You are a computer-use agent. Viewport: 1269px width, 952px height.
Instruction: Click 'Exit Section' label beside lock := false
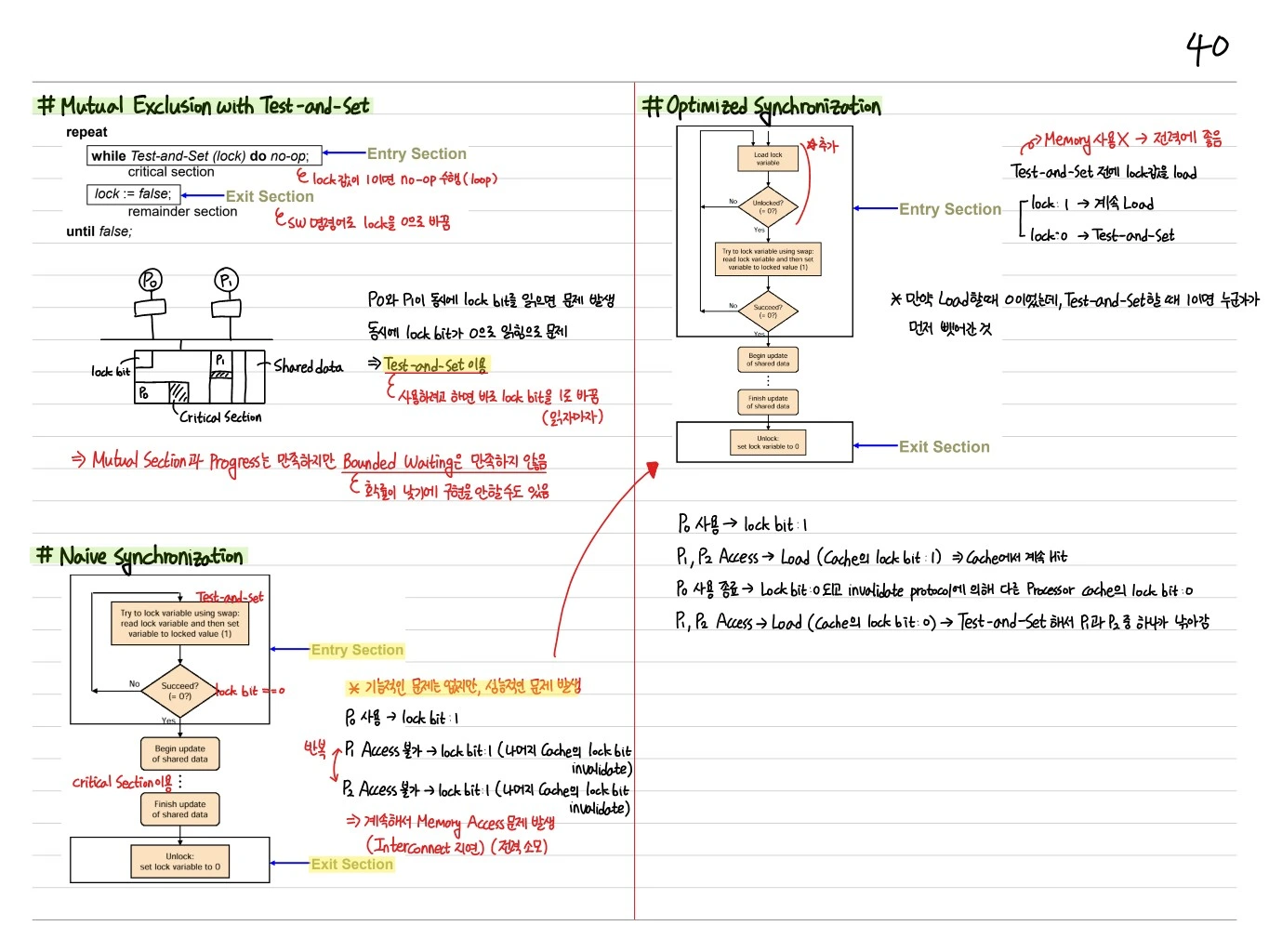[270, 196]
